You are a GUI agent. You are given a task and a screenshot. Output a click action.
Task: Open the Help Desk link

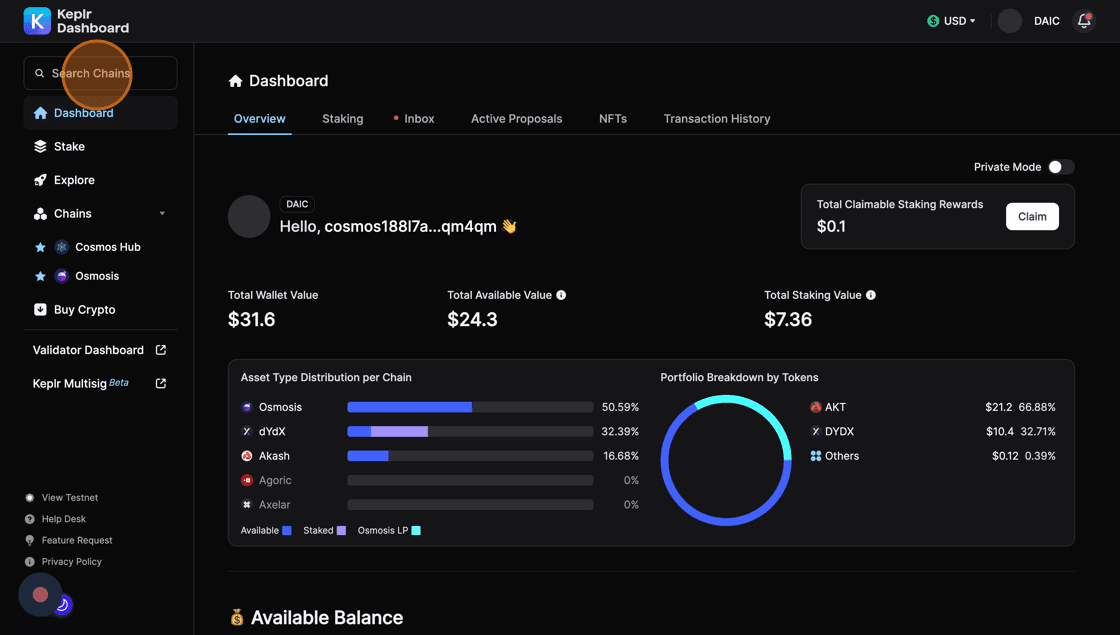(63, 519)
